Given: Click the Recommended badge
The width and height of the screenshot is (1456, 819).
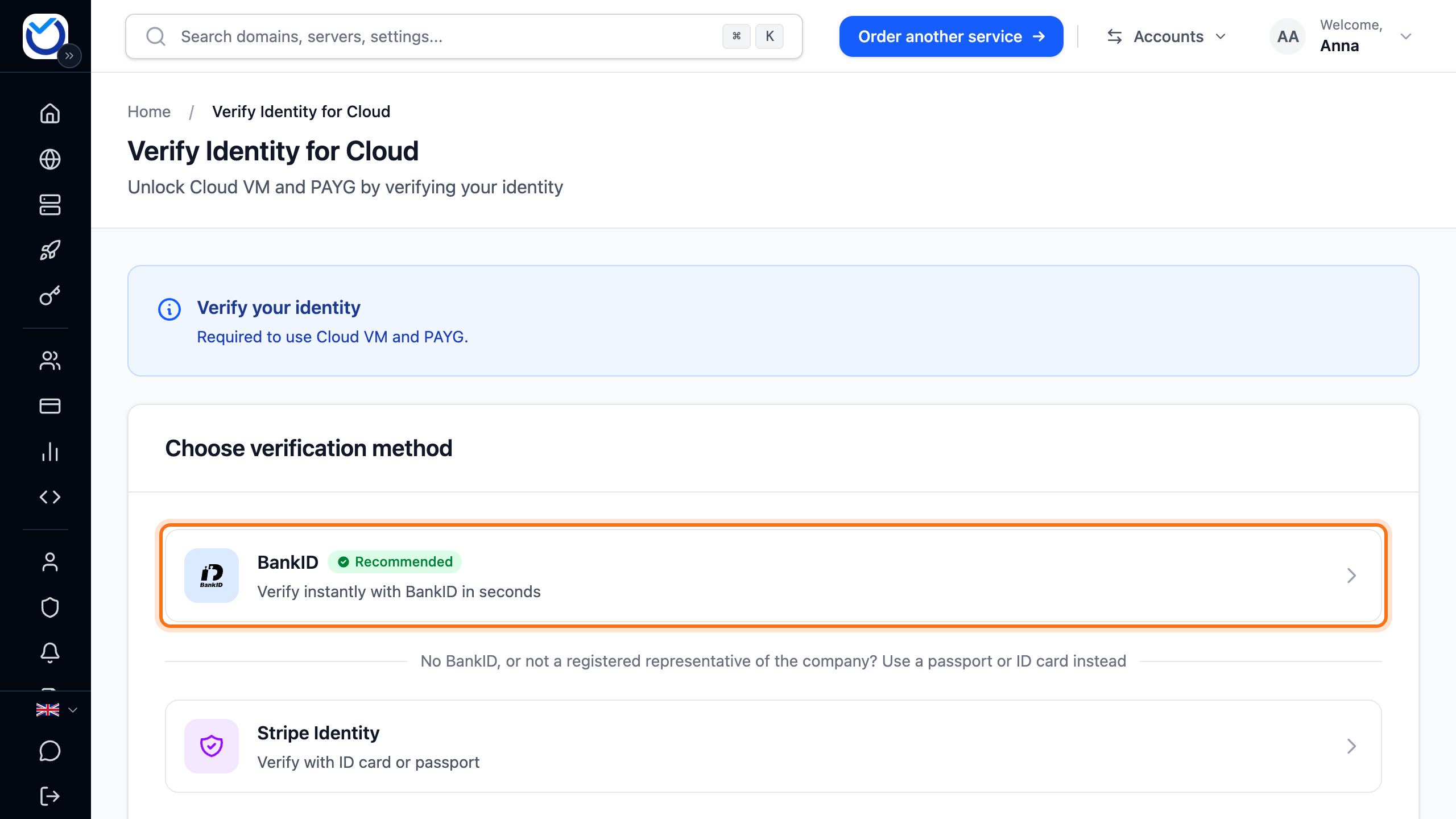Looking at the screenshot, I should pyautogui.click(x=395, y=562).
